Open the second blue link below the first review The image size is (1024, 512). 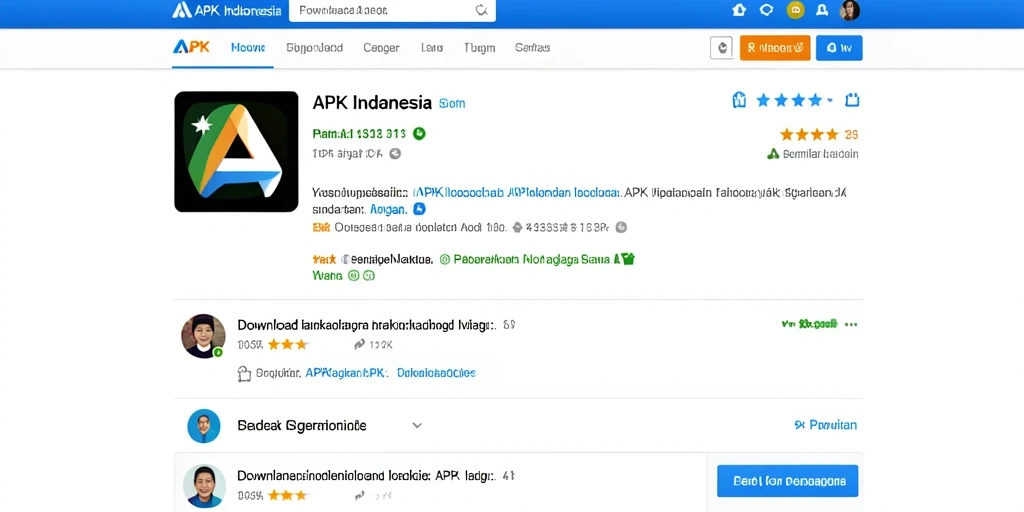(436, 373)
